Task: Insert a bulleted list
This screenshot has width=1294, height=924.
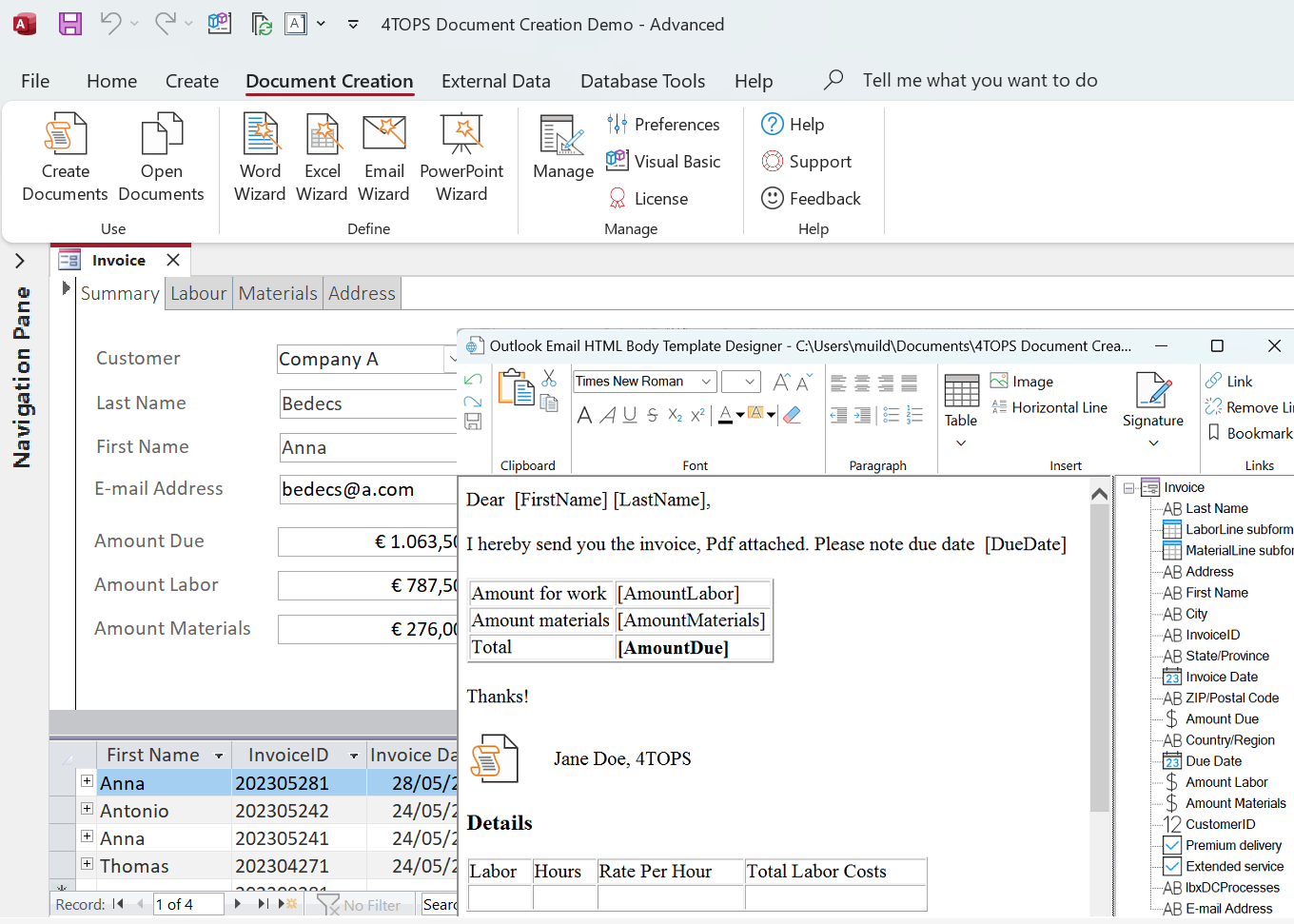Action: (891, 414)
